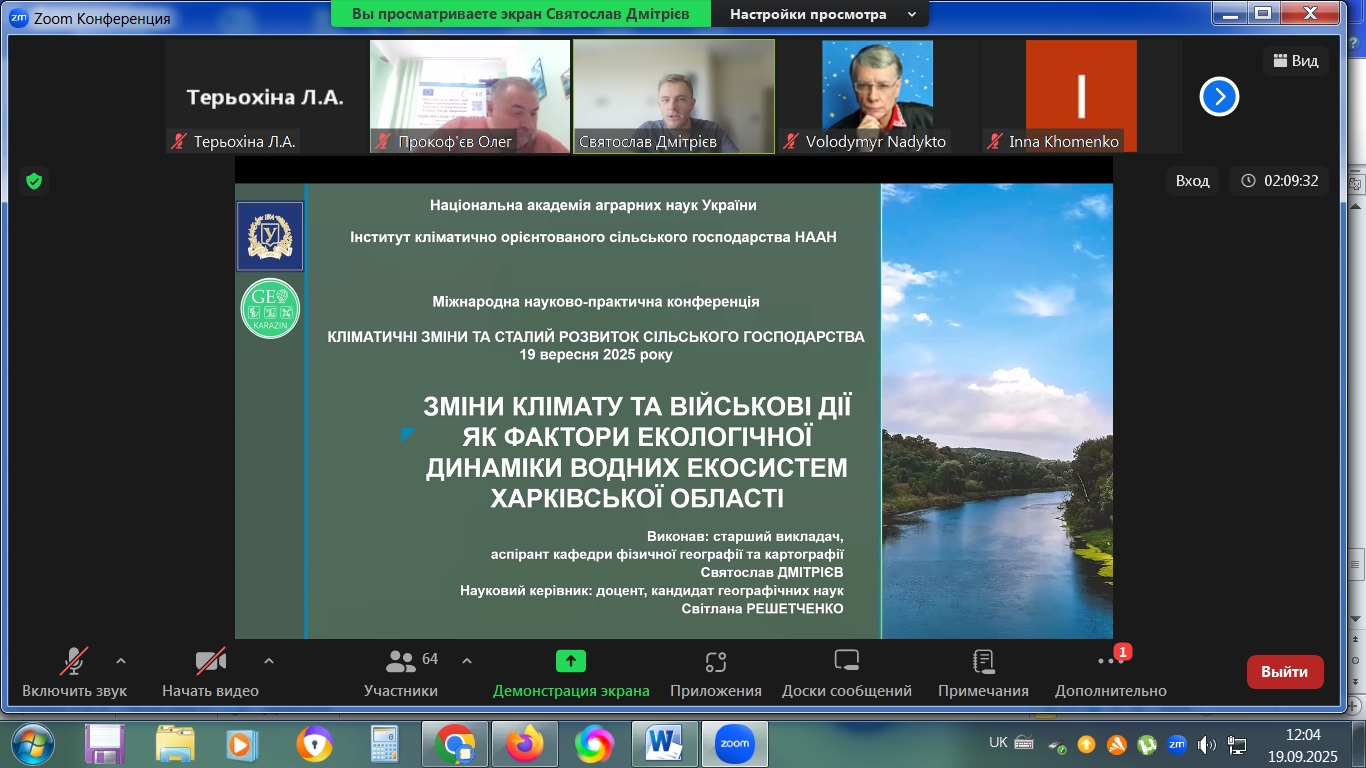Open the Настройки просмотра dropdown
Viewport: 1366px width, 768px height.
point(821,14)
